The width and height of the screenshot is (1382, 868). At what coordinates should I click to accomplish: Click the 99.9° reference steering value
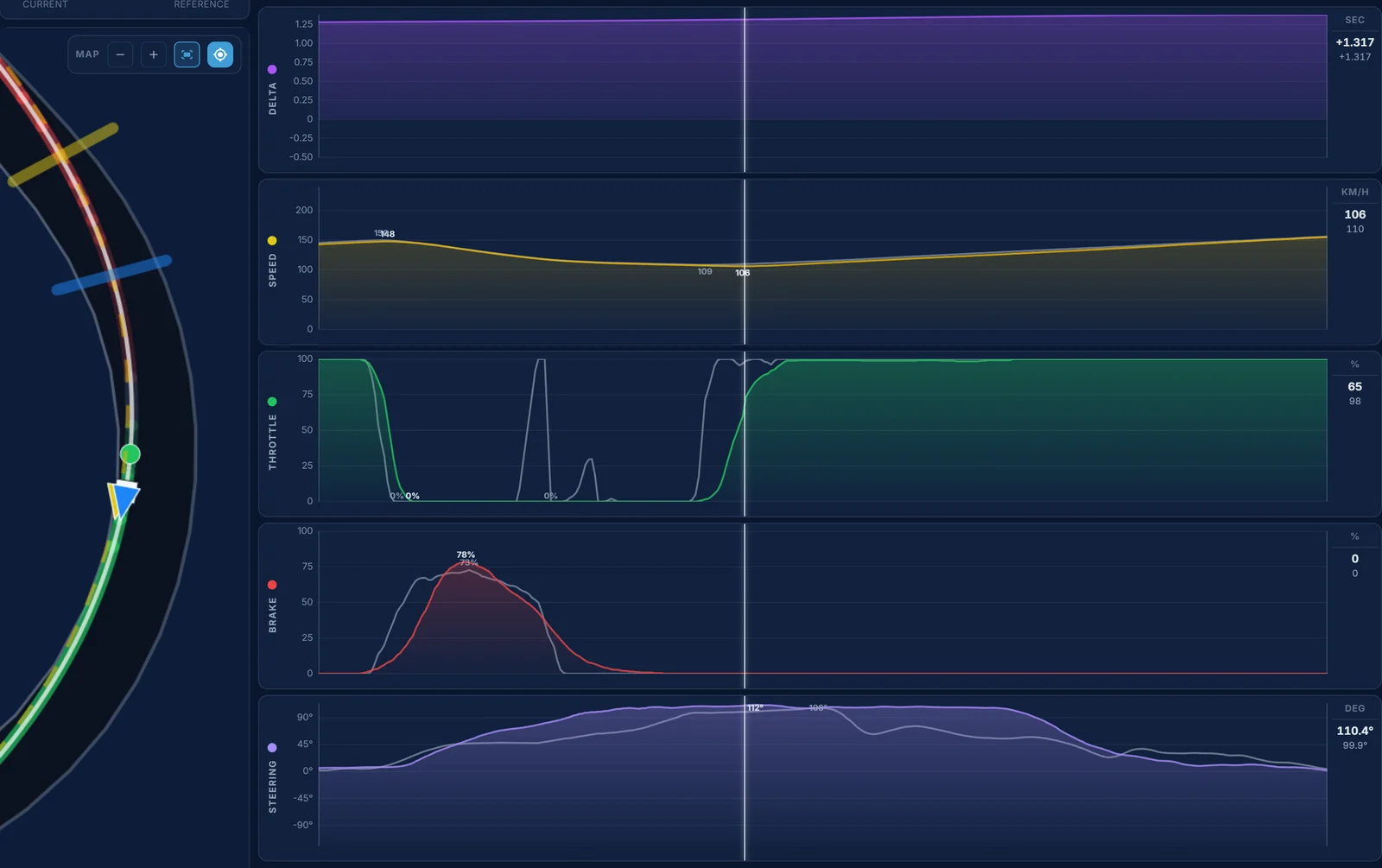click(1354, 745)
